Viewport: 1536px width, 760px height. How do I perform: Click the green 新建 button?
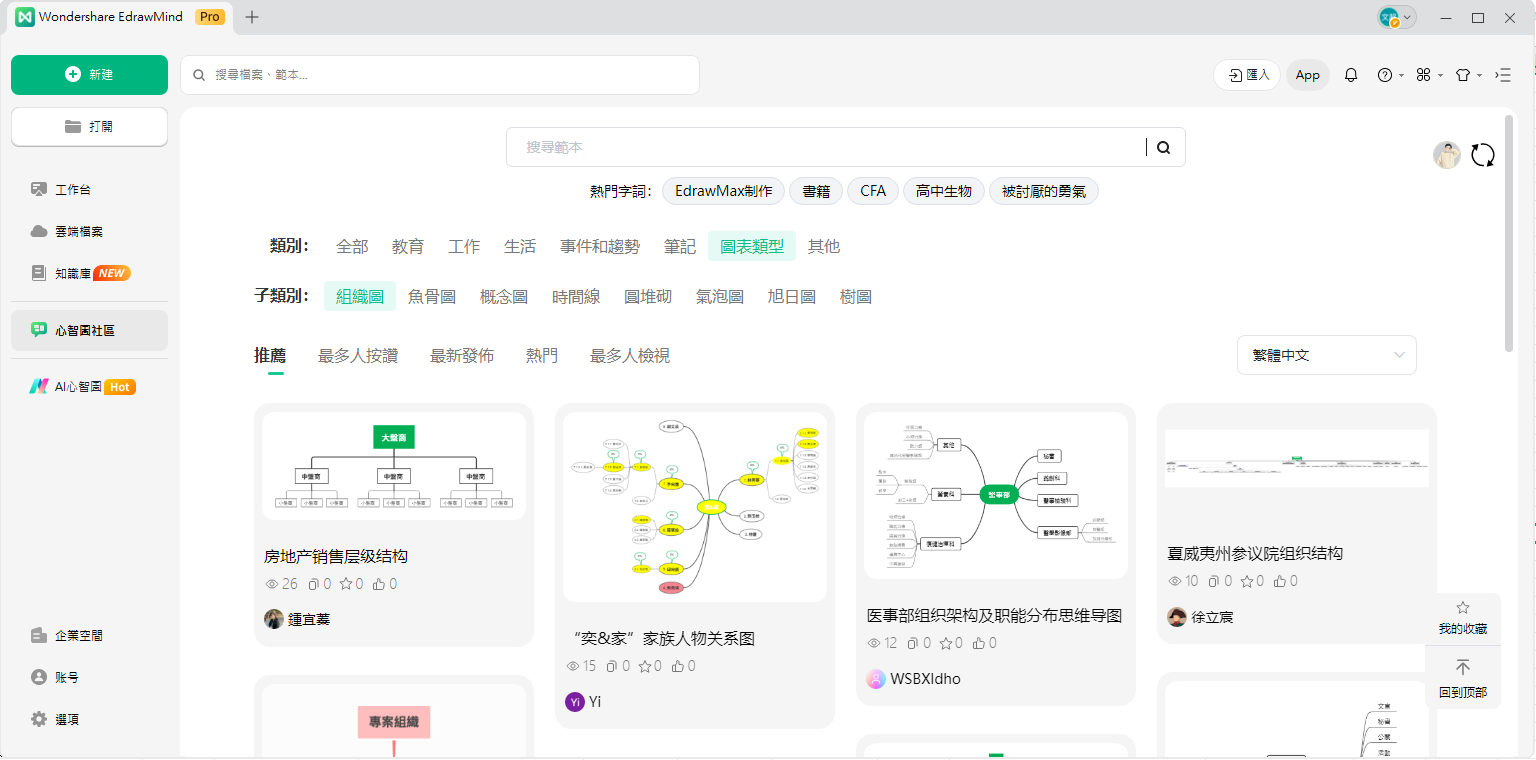[89, 75]
